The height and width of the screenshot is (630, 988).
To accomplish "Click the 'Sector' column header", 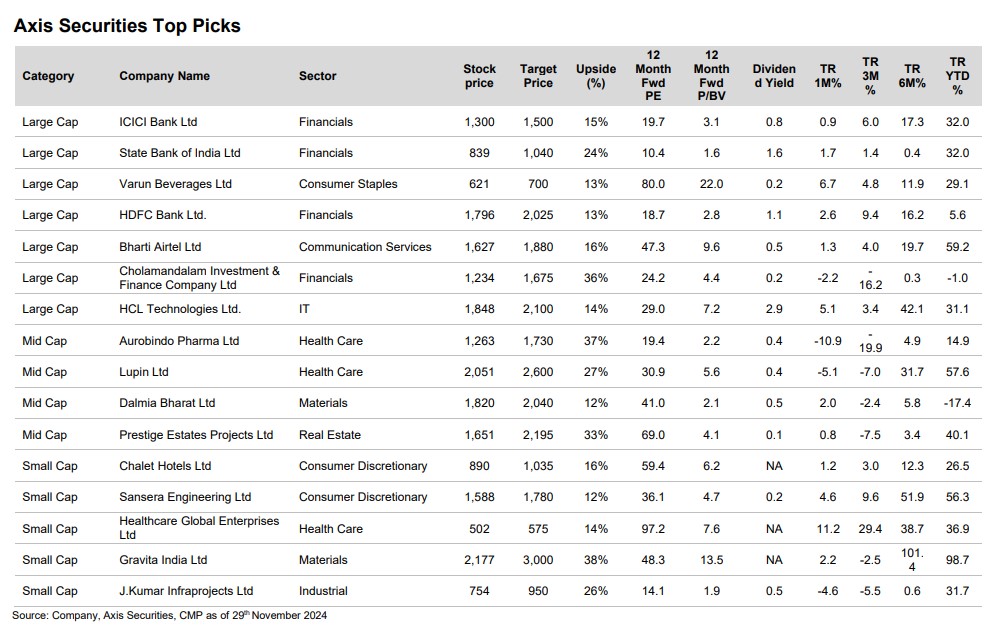I will 317,76.
